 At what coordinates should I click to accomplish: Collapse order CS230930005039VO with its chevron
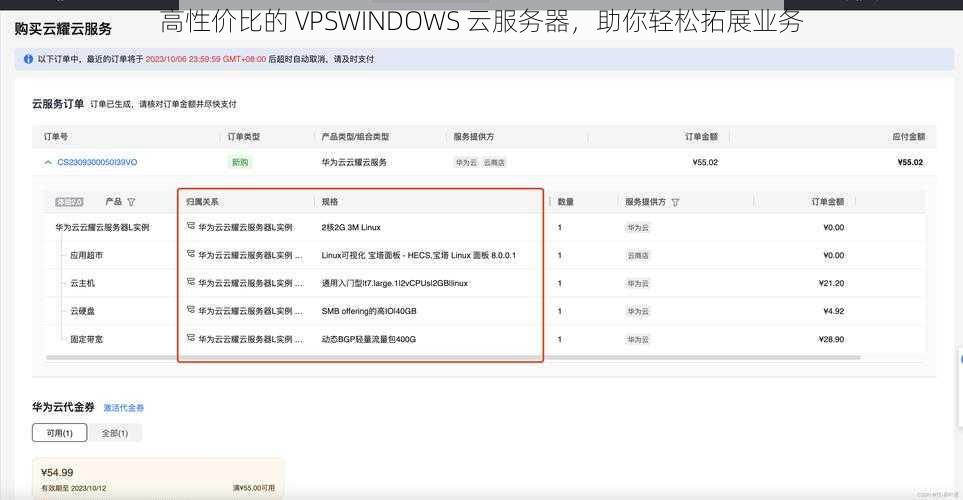48,162
